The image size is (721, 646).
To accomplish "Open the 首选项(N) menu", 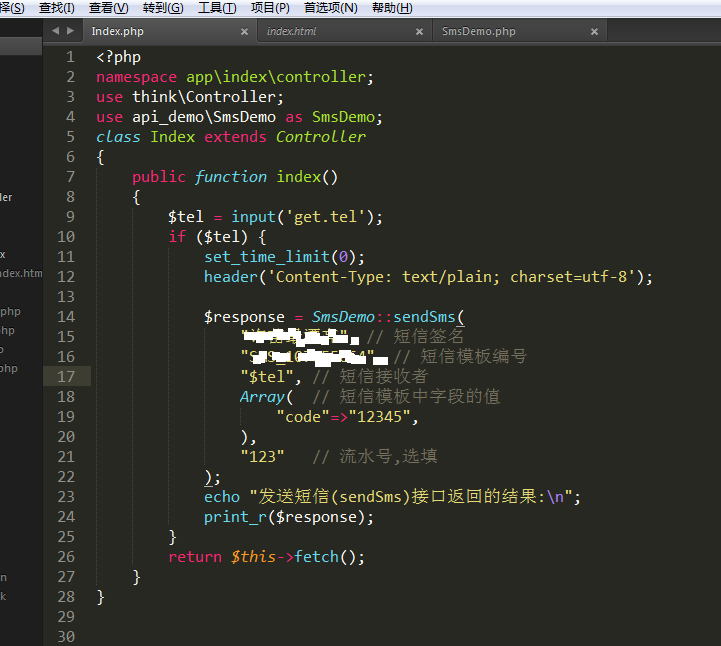I will pyautogui.click(x=330, y=8).
